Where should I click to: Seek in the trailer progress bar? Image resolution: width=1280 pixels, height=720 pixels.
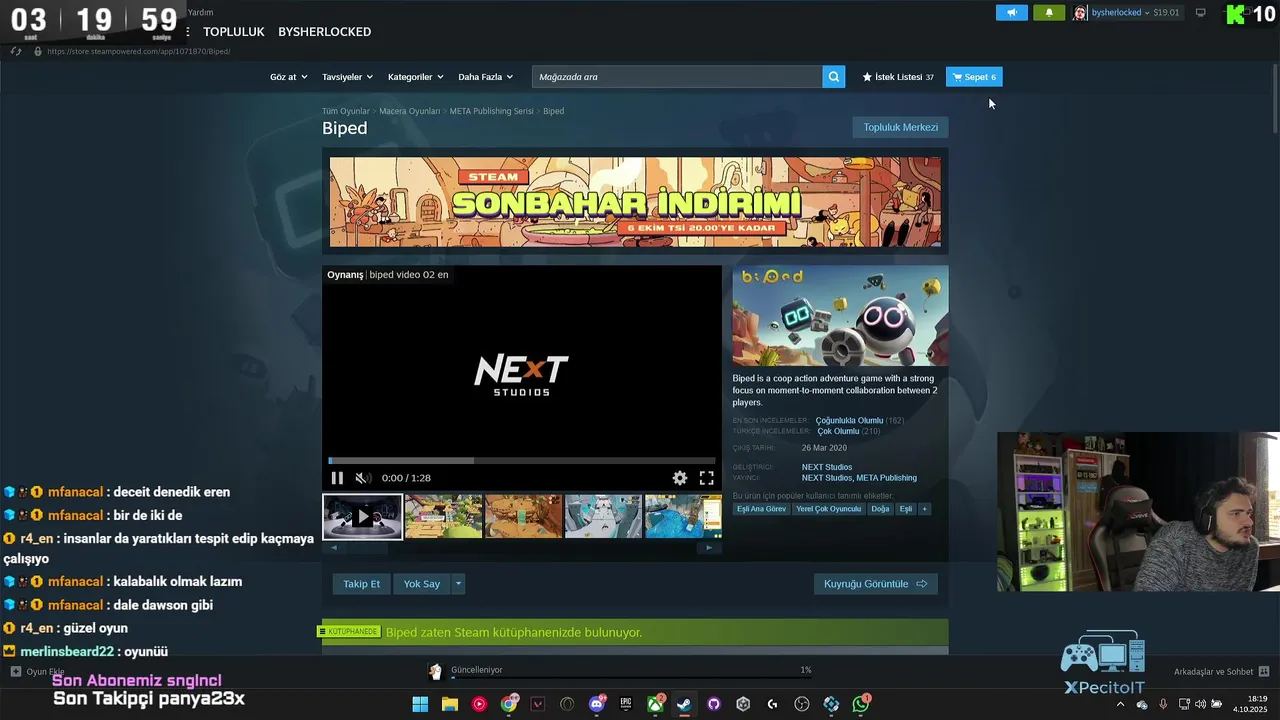click(522, 461)
